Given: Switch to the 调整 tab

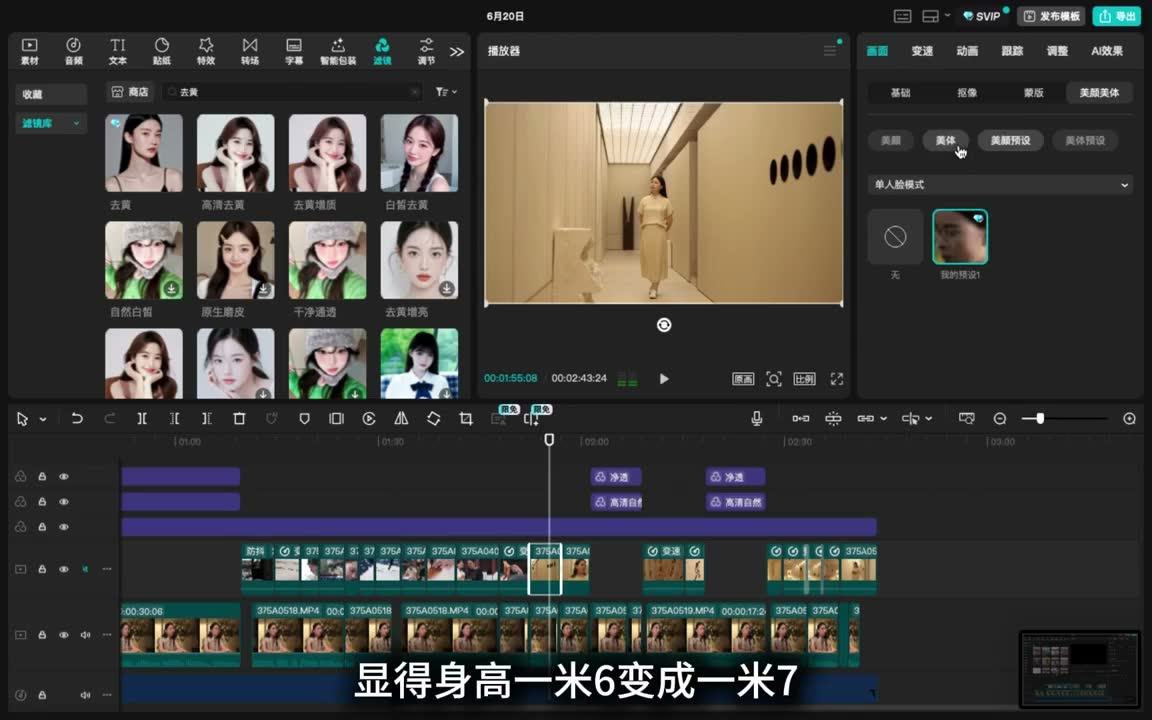Looking at the screenshot, I should (x=1057, y=51).
